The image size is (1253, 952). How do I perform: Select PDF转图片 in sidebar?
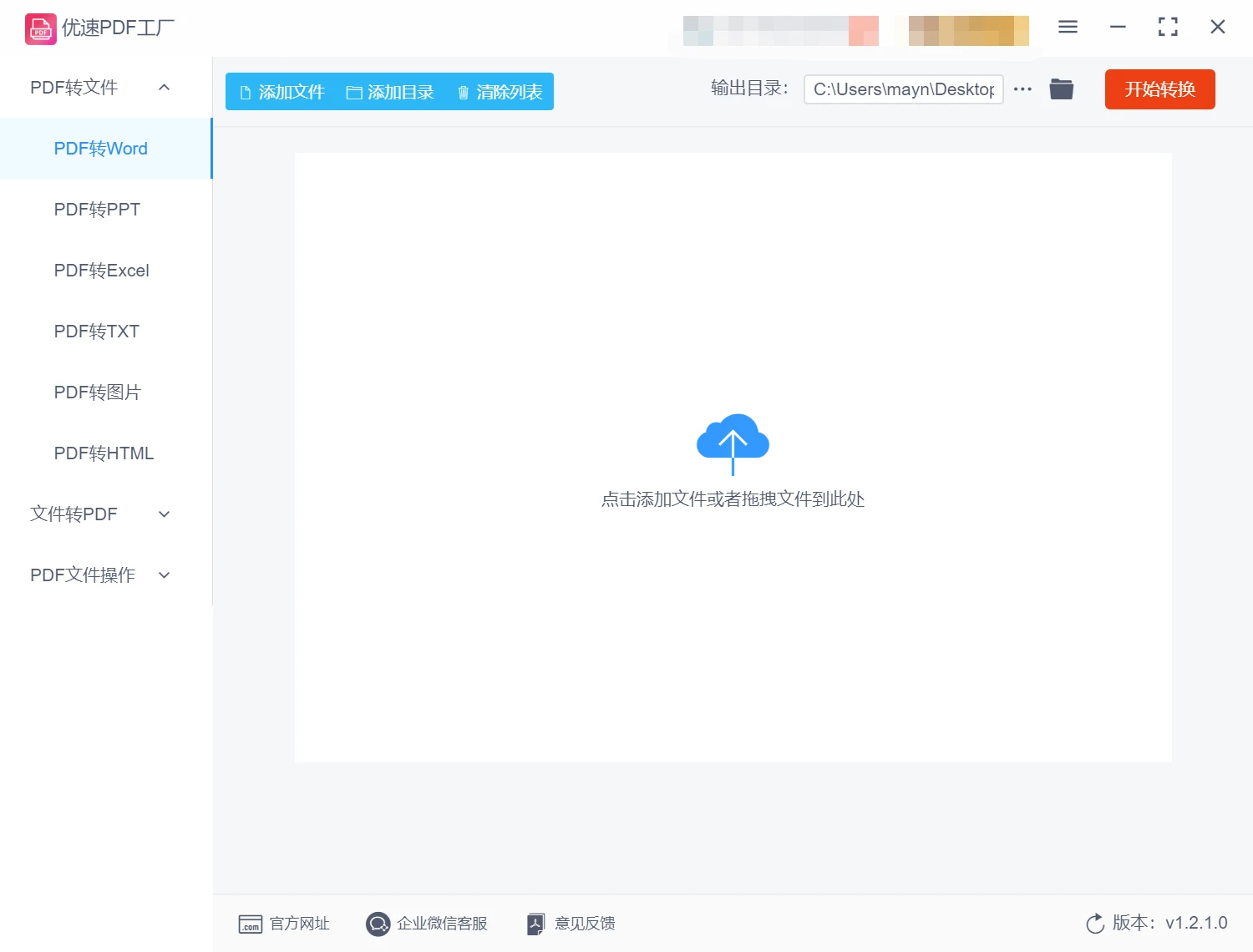click(x=106, y=392)
